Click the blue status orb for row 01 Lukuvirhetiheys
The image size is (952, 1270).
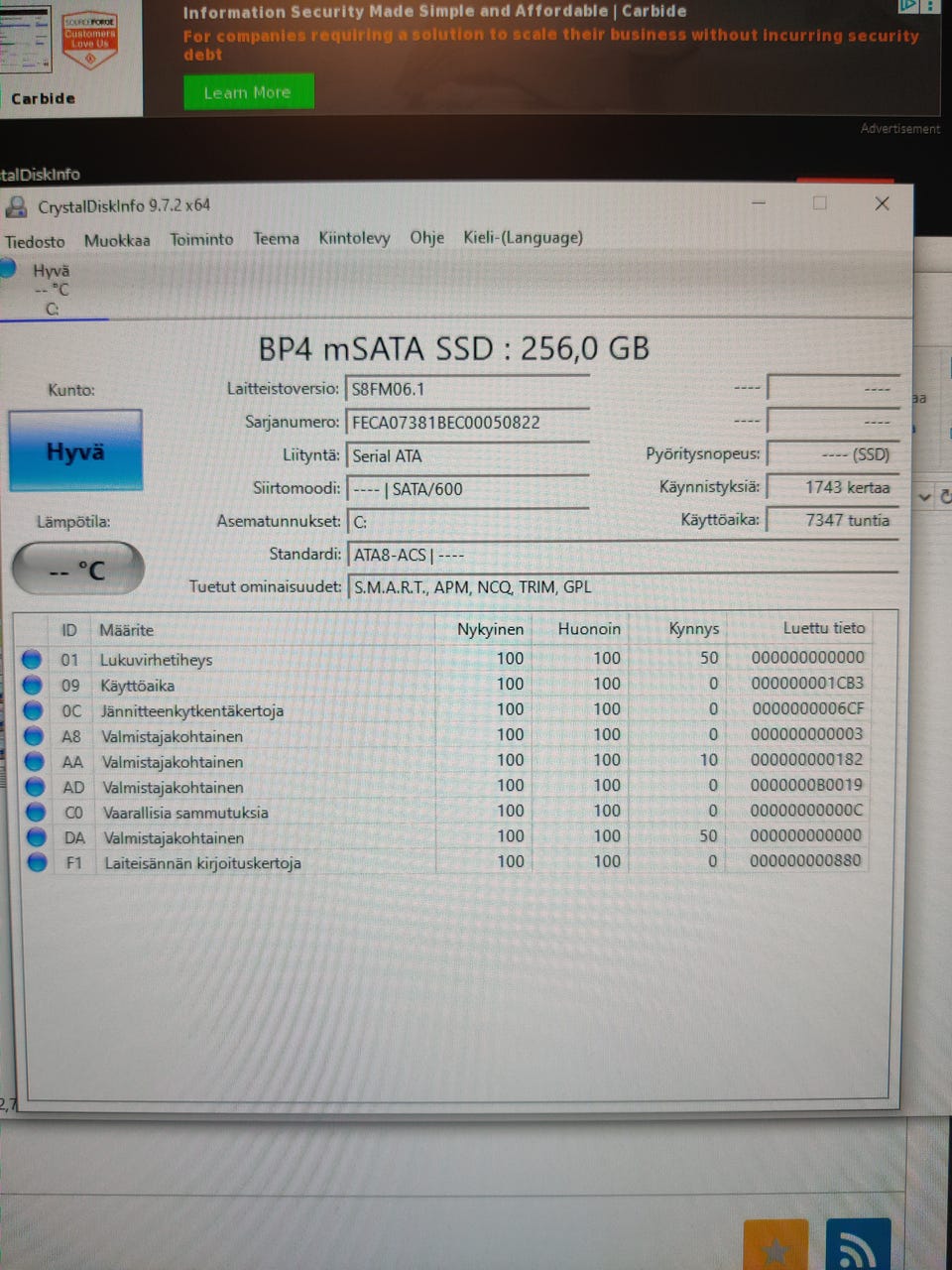coord(32,659)
